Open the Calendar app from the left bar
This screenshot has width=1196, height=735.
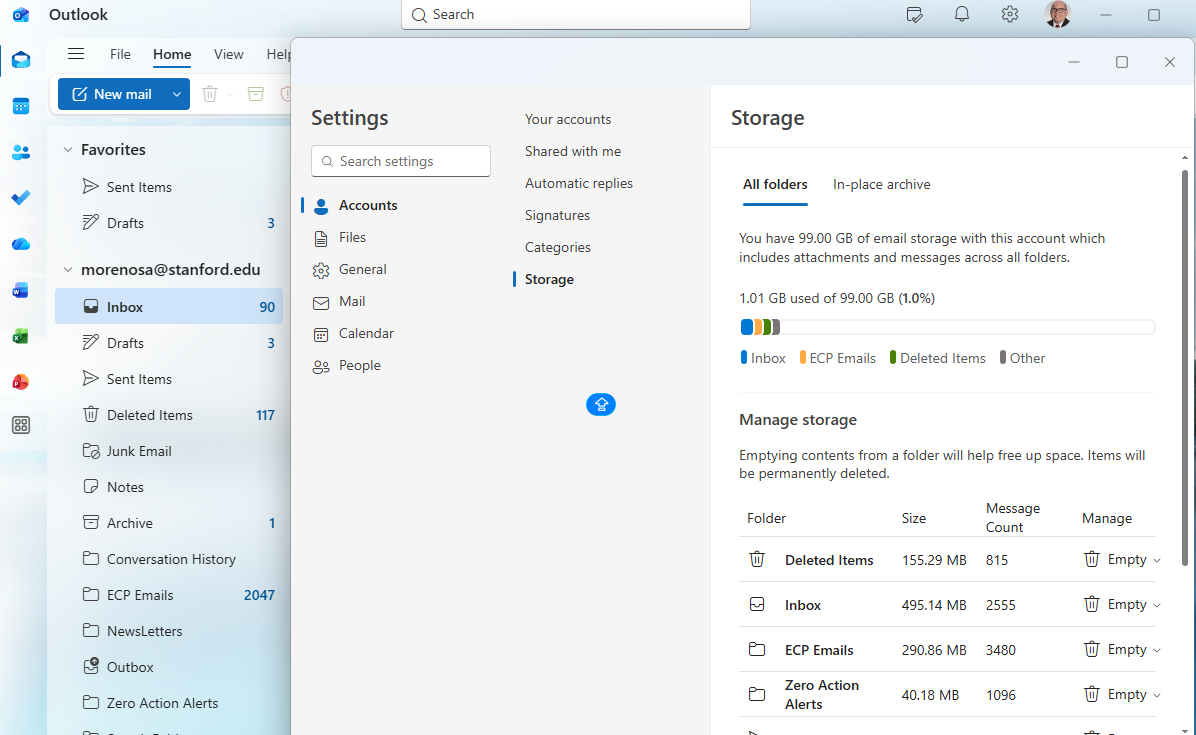(x=21, y=106)
